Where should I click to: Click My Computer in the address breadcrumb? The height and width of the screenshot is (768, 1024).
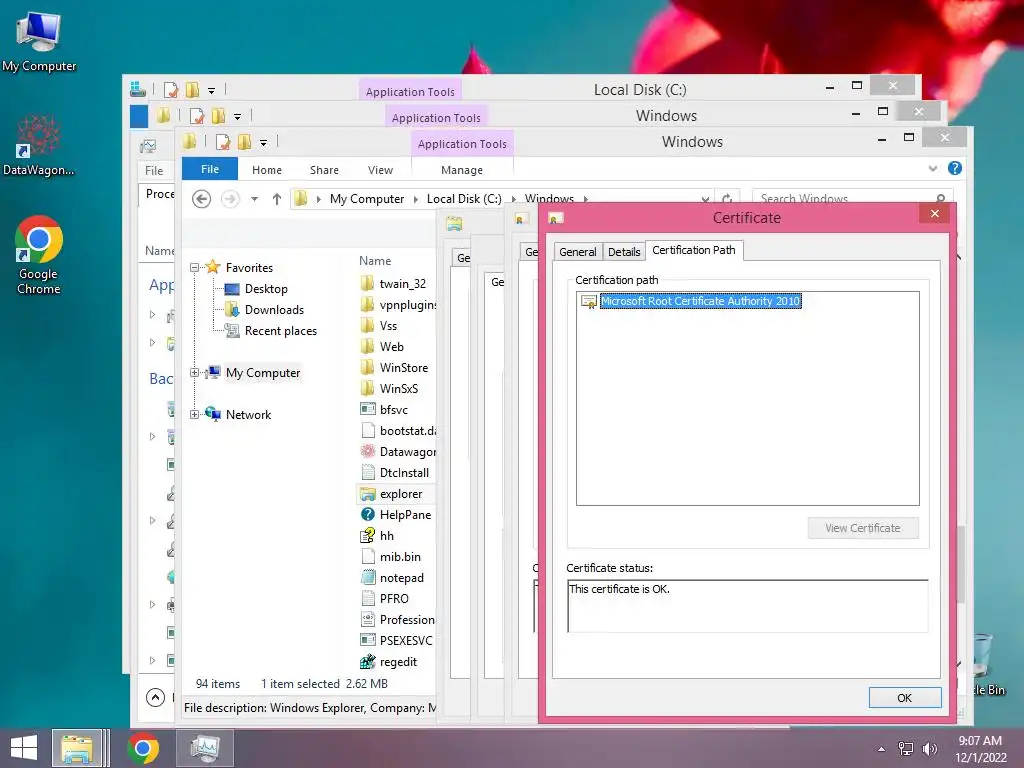366,199
